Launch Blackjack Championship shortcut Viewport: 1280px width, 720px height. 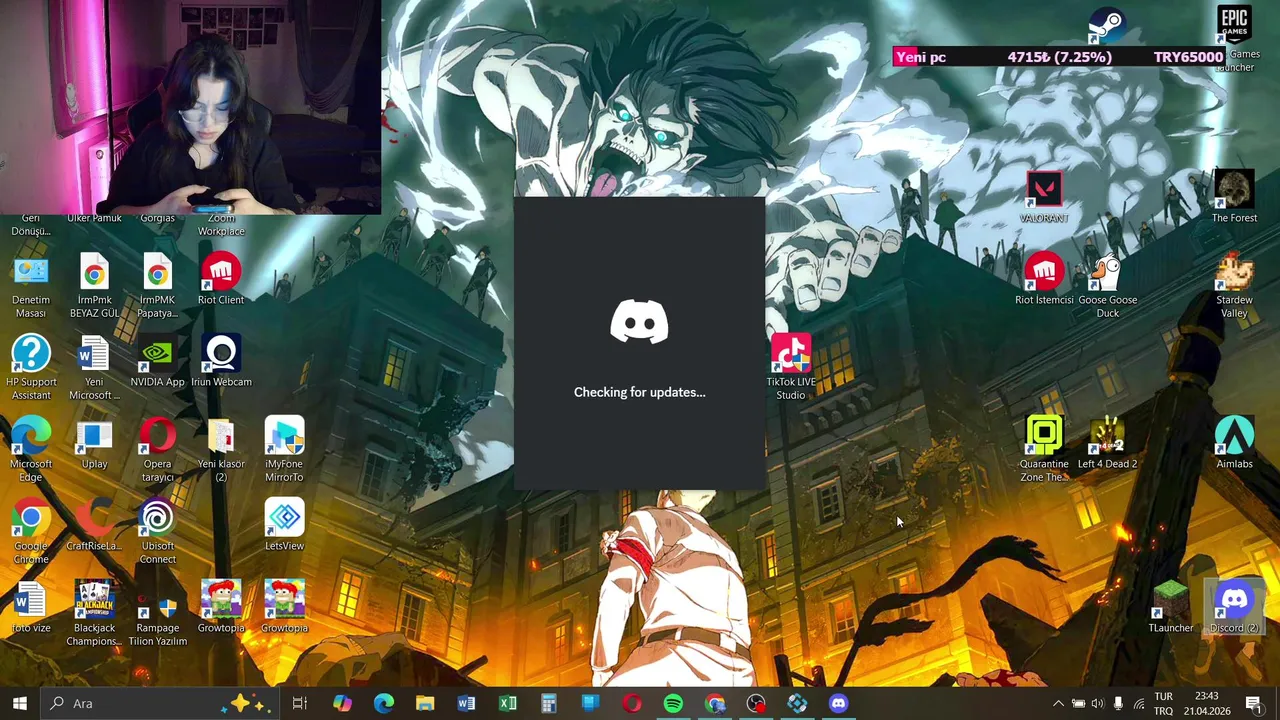coord(94,614)
